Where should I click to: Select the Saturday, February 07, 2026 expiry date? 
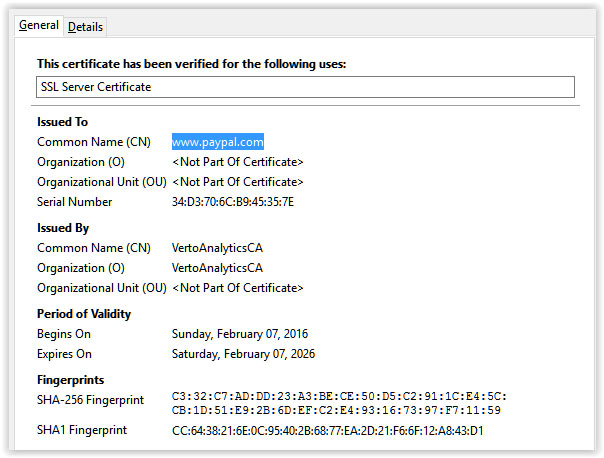pyautogui.click(x=243, y=354)
